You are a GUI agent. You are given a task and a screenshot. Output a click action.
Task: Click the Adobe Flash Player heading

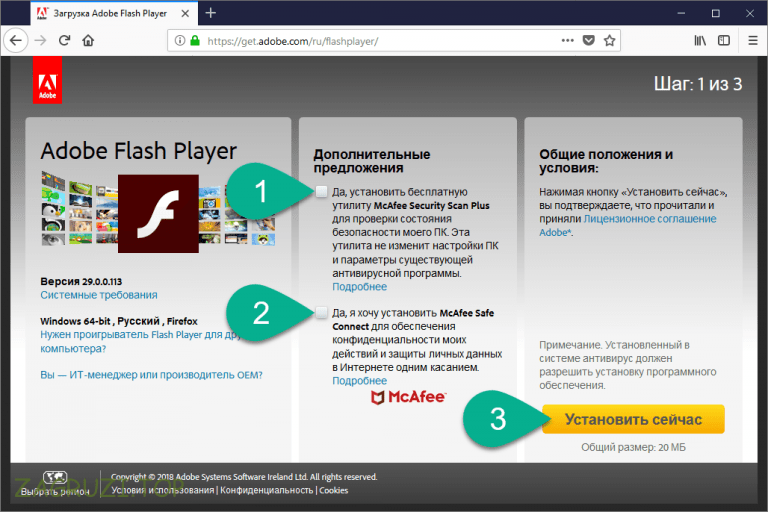tap(139, 151)
